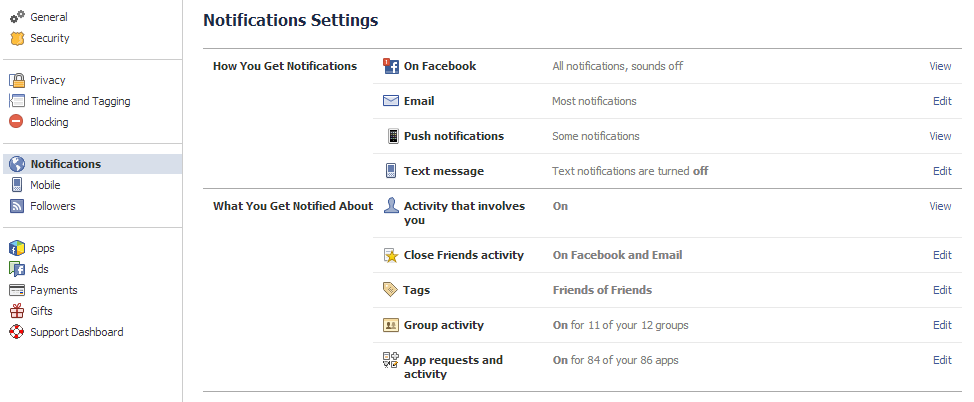Go to Mobile settings page
974x402 pixels.
pos(45,185)
